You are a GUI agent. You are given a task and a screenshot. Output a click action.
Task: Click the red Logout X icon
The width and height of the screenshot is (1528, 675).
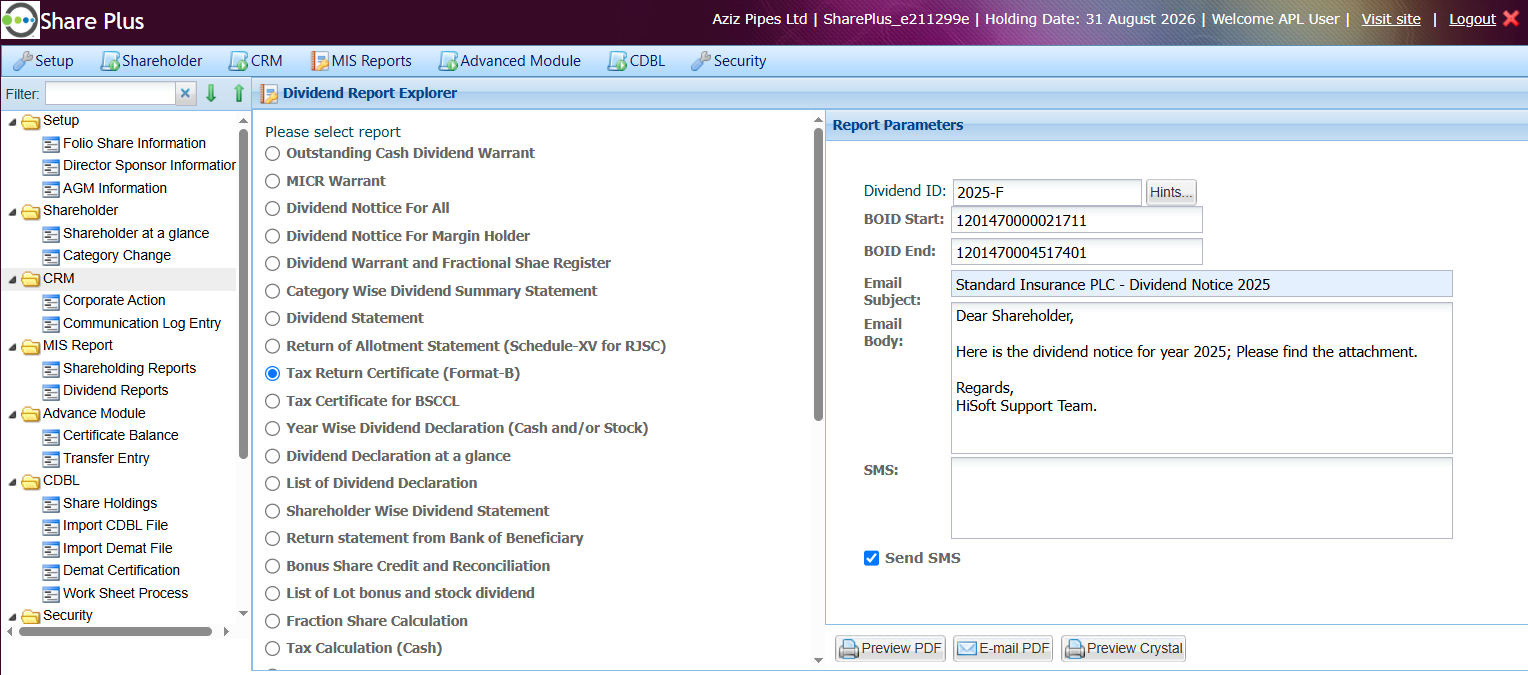tap(1510, 19)
